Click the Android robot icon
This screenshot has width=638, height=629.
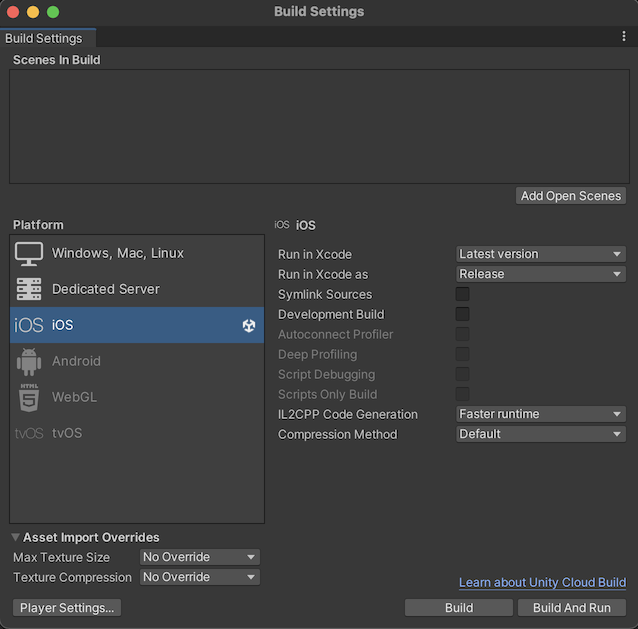click(29, 361)
